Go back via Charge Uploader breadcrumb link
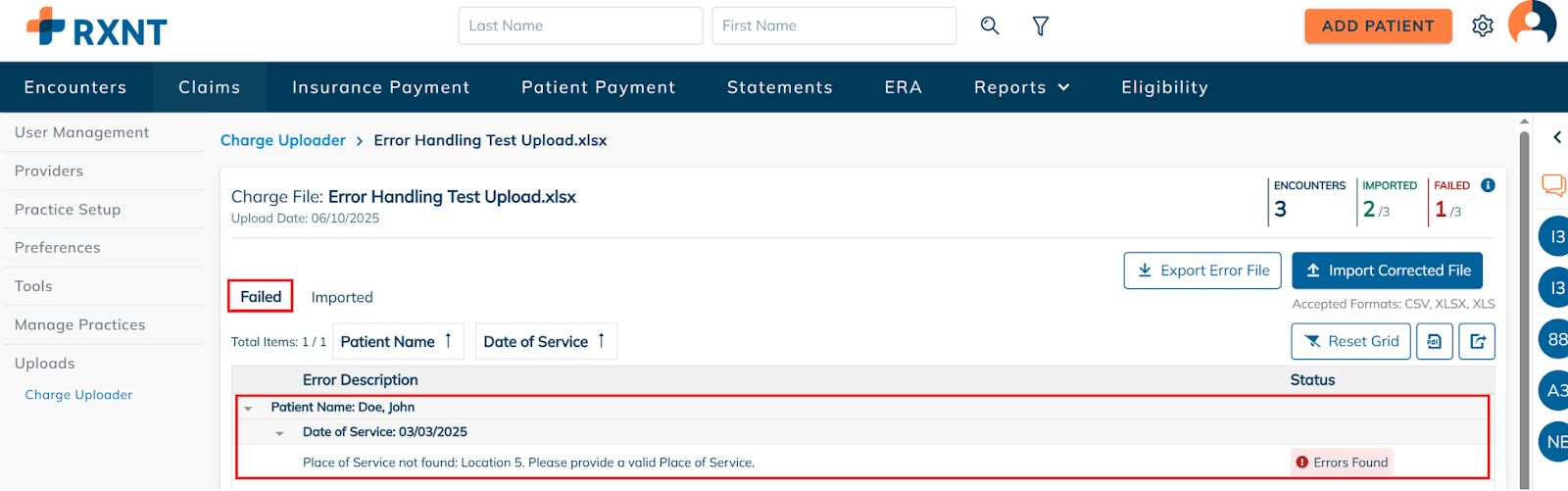Screen dimensions: 1568x491 [x=283, y=140]
